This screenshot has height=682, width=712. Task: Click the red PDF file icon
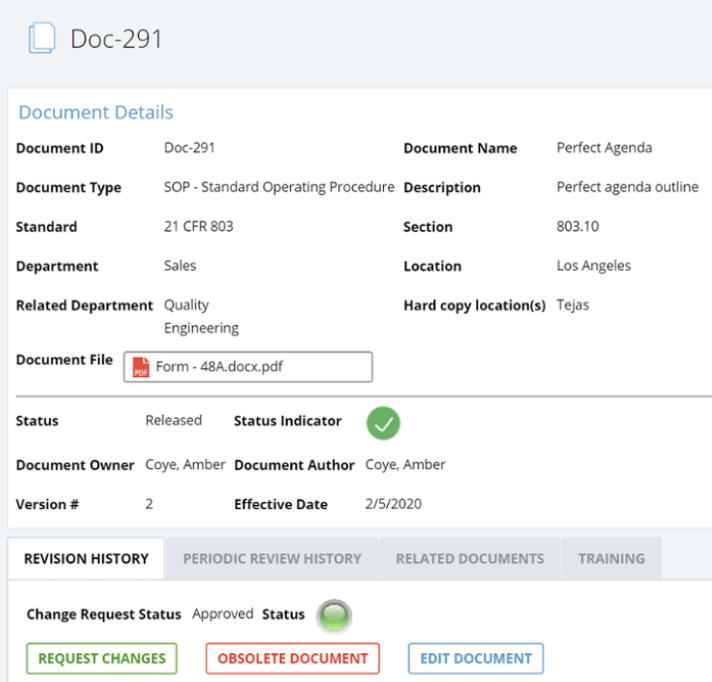(x=141, y=367)
